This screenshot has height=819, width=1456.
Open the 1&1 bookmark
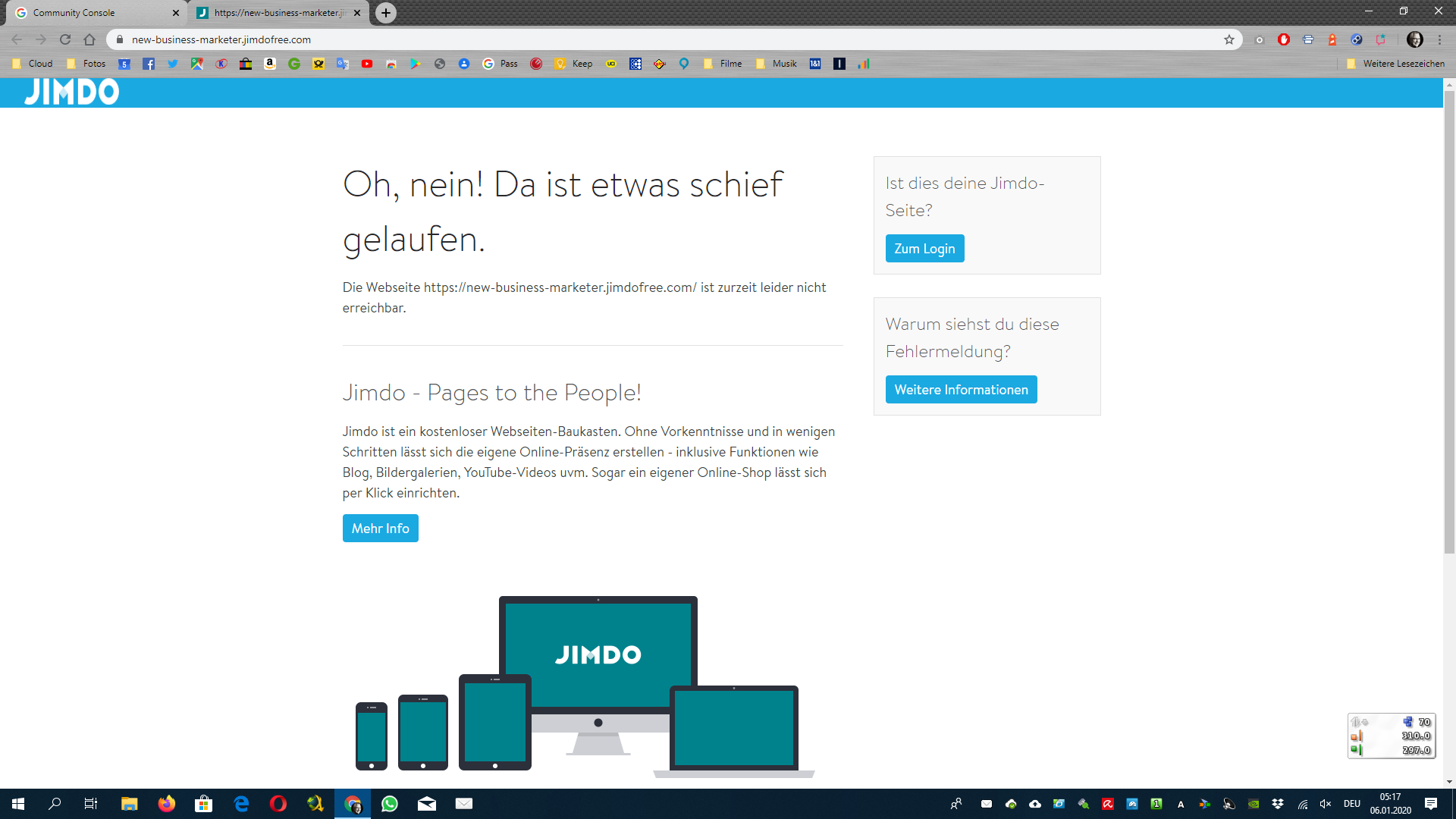click(815, 64)
